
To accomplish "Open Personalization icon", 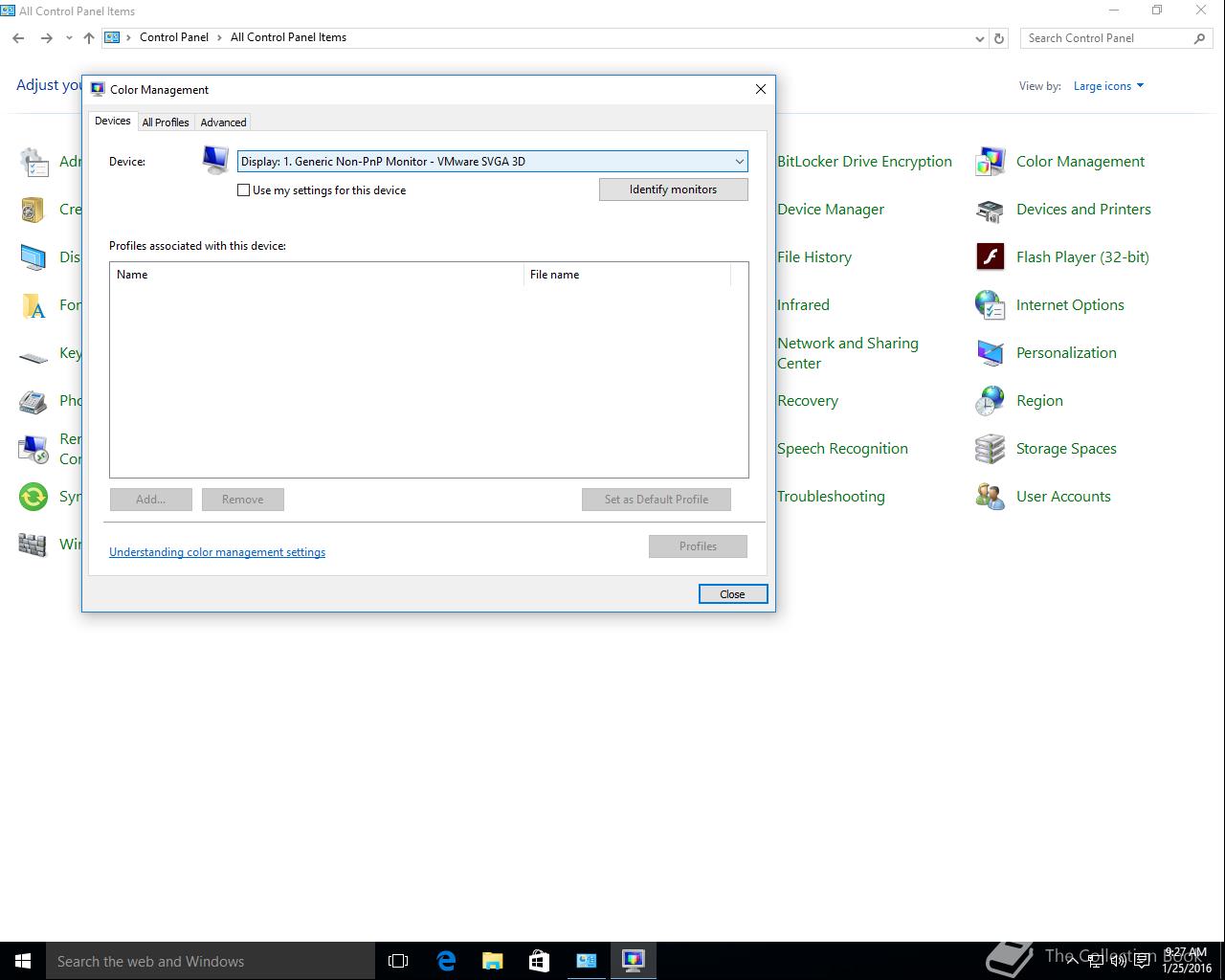I will coord(990,353).
